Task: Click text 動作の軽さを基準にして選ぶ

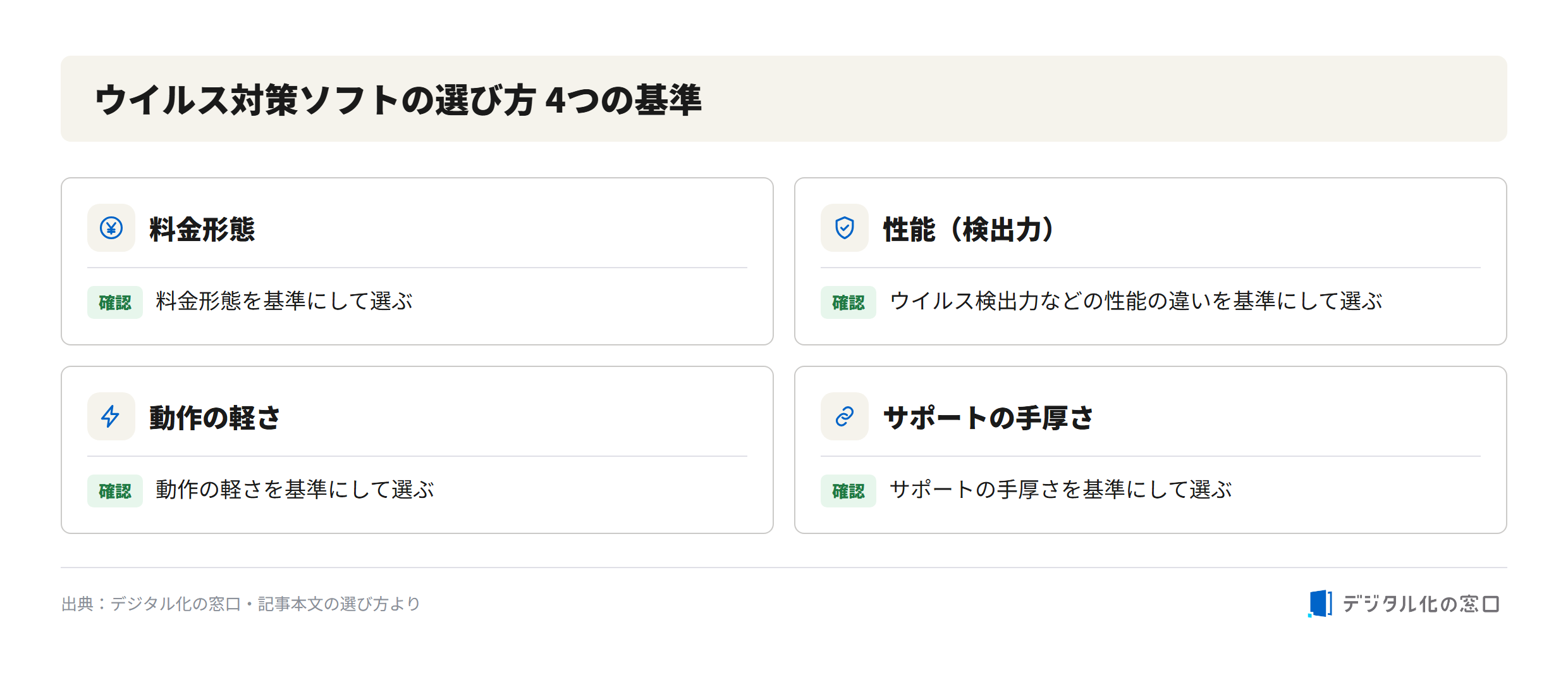Action: [295, 490]
